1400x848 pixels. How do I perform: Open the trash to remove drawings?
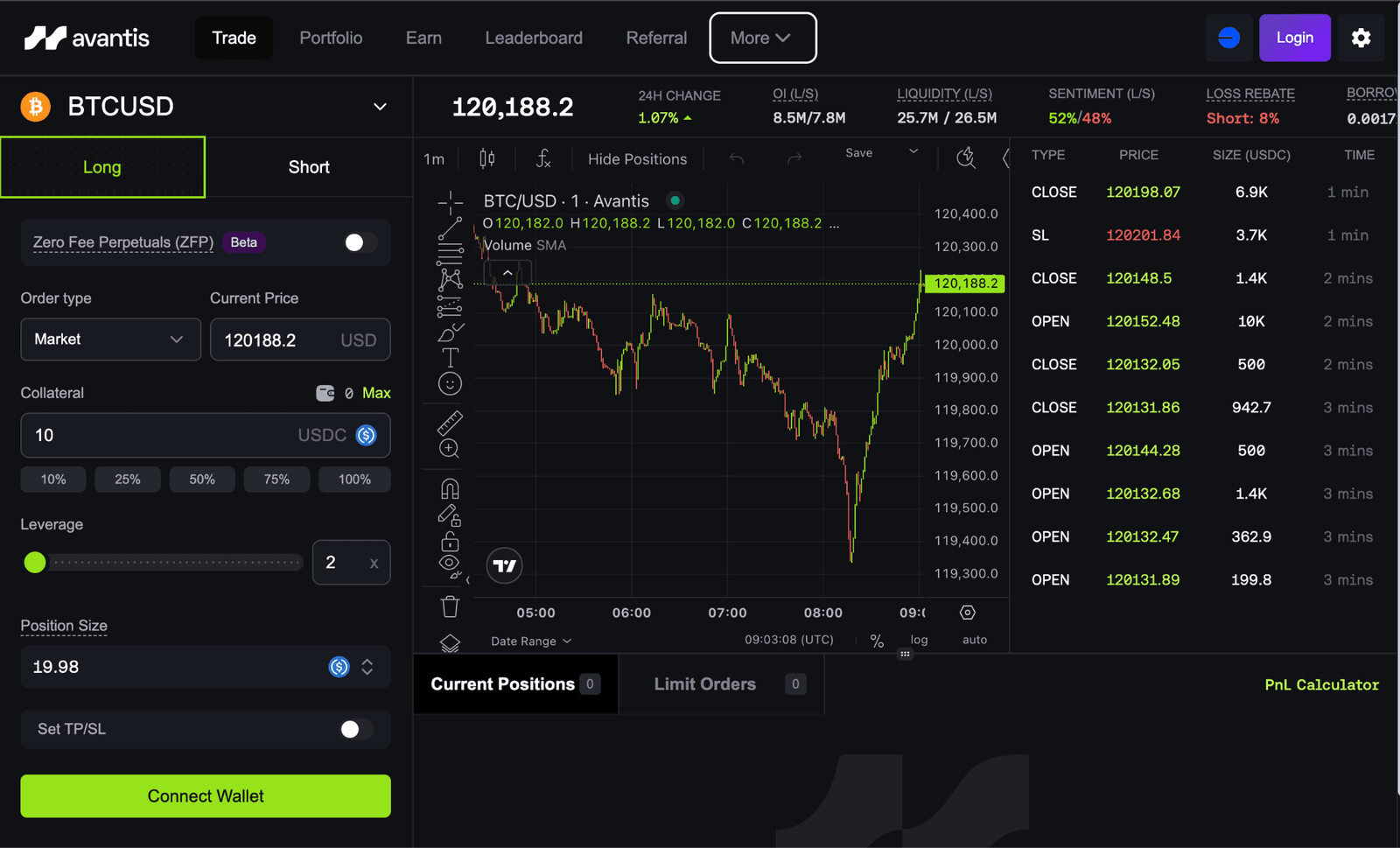450,606
